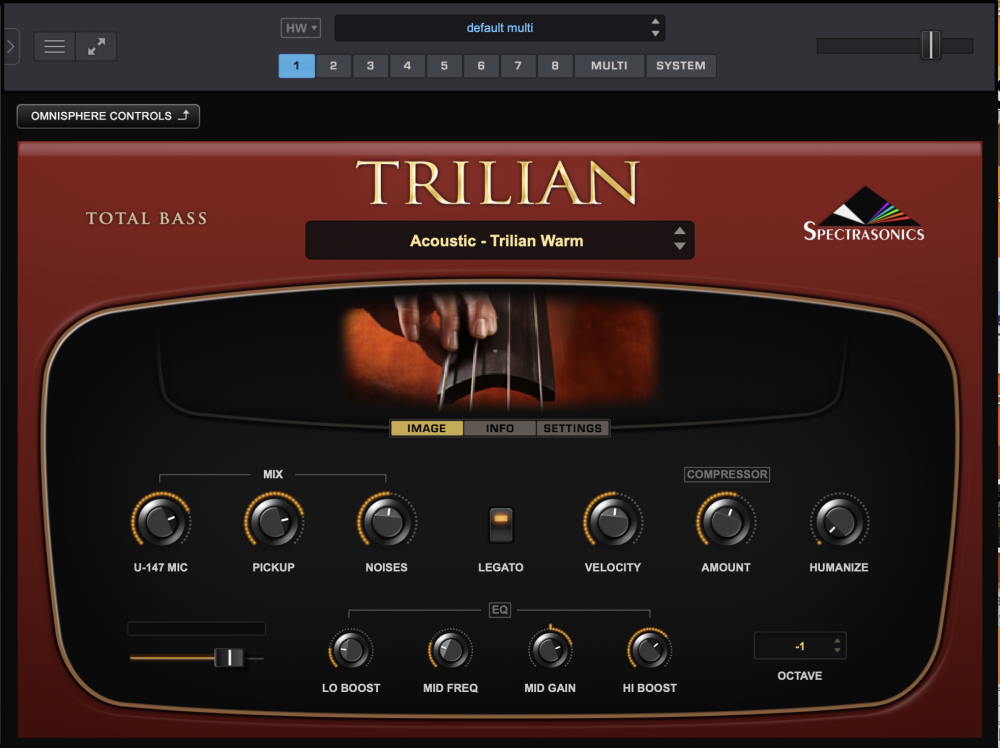
Task: Open the hamburger menu icon
Action: coord(54,47)
